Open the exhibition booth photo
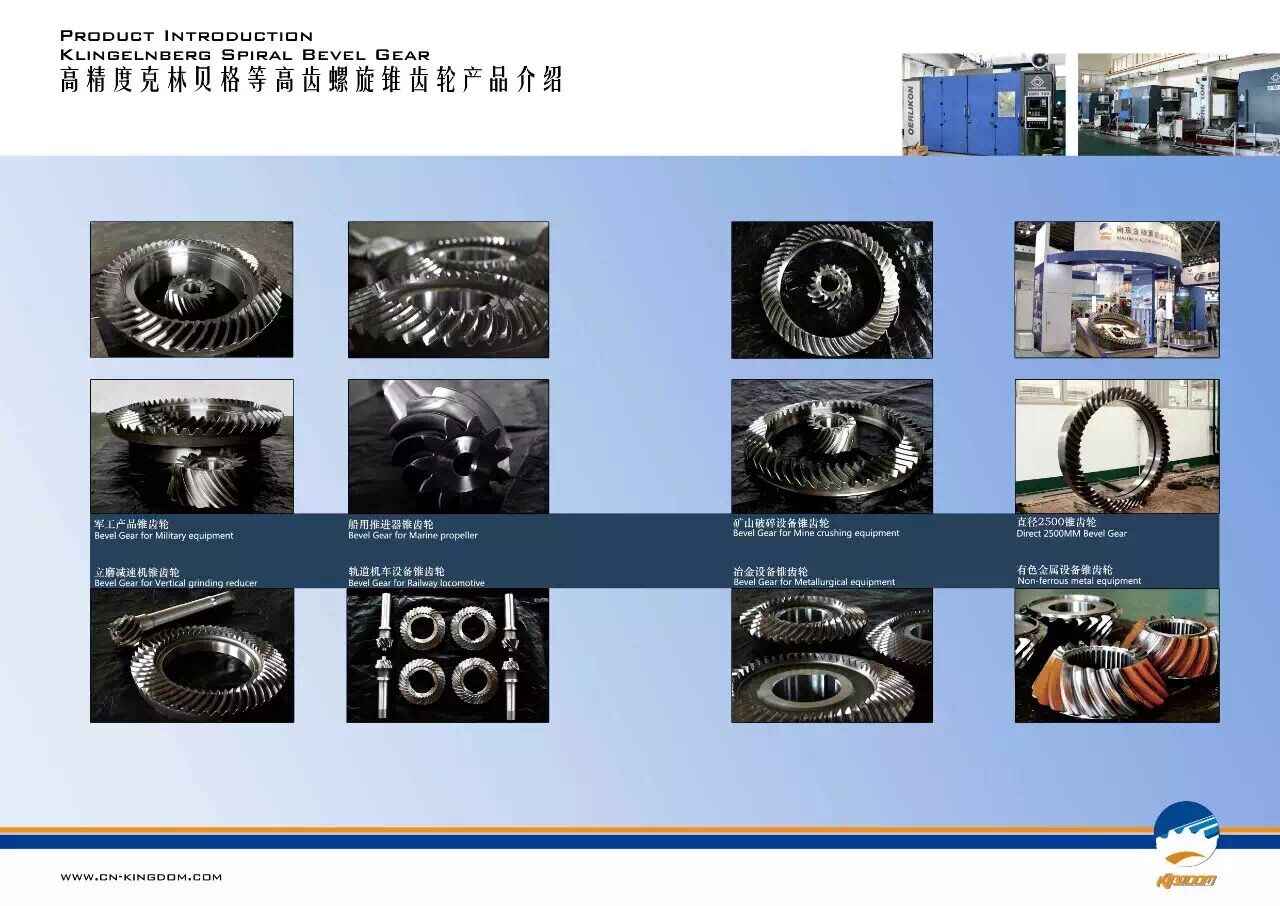This screenshot has height=906, width=1280. [1116, 289]
